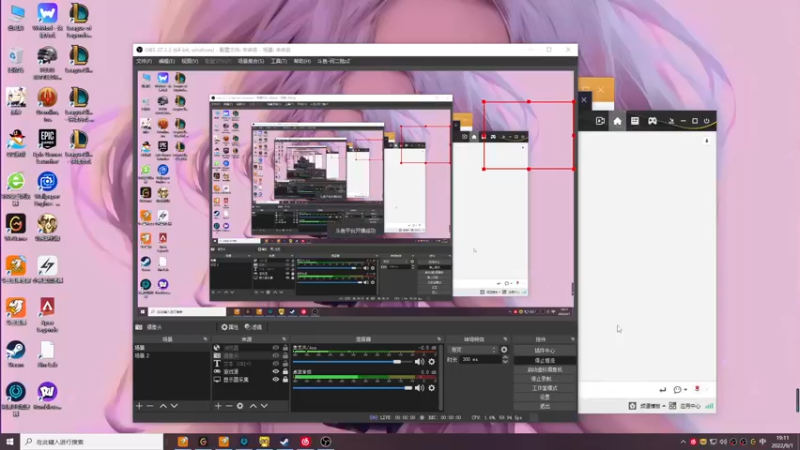The image size is (800, 450).
Task: Open source Filters button in OBS toolbar
Action: tap(253, 327)
